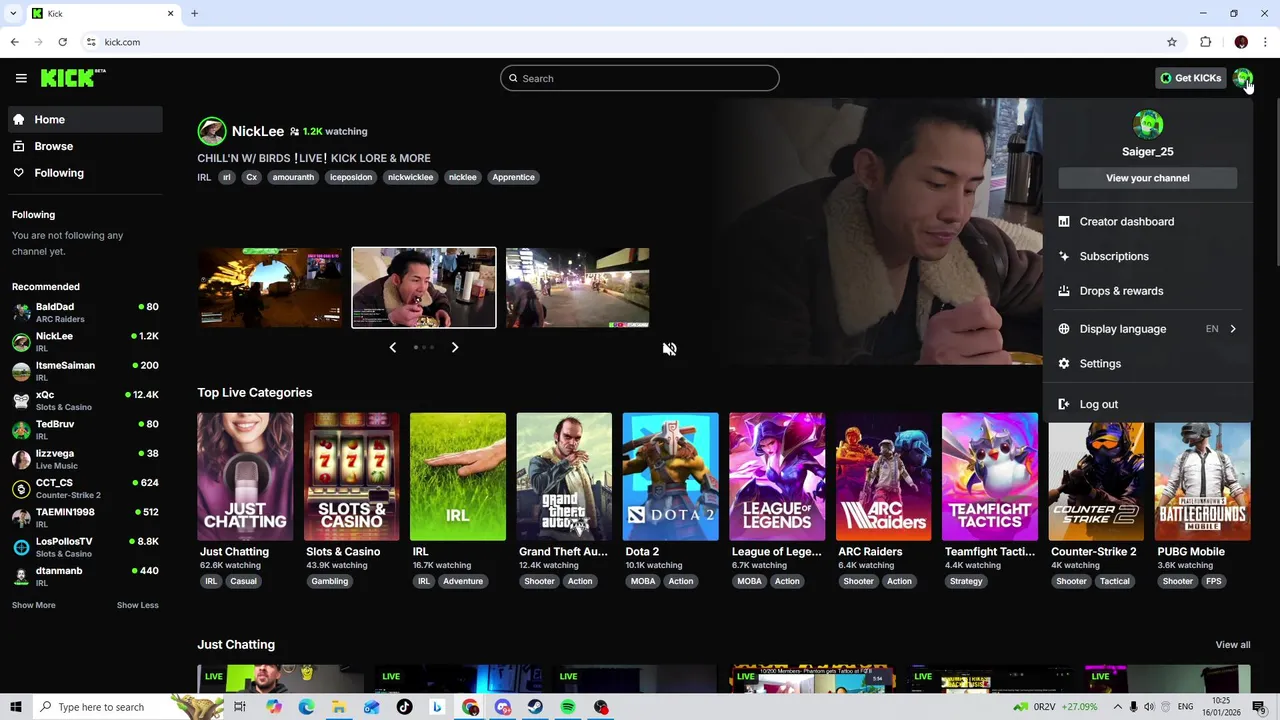Screen dimensions: 1280x720
Task: Open Chrome three-dot menu
Action: coord(1265,42)
